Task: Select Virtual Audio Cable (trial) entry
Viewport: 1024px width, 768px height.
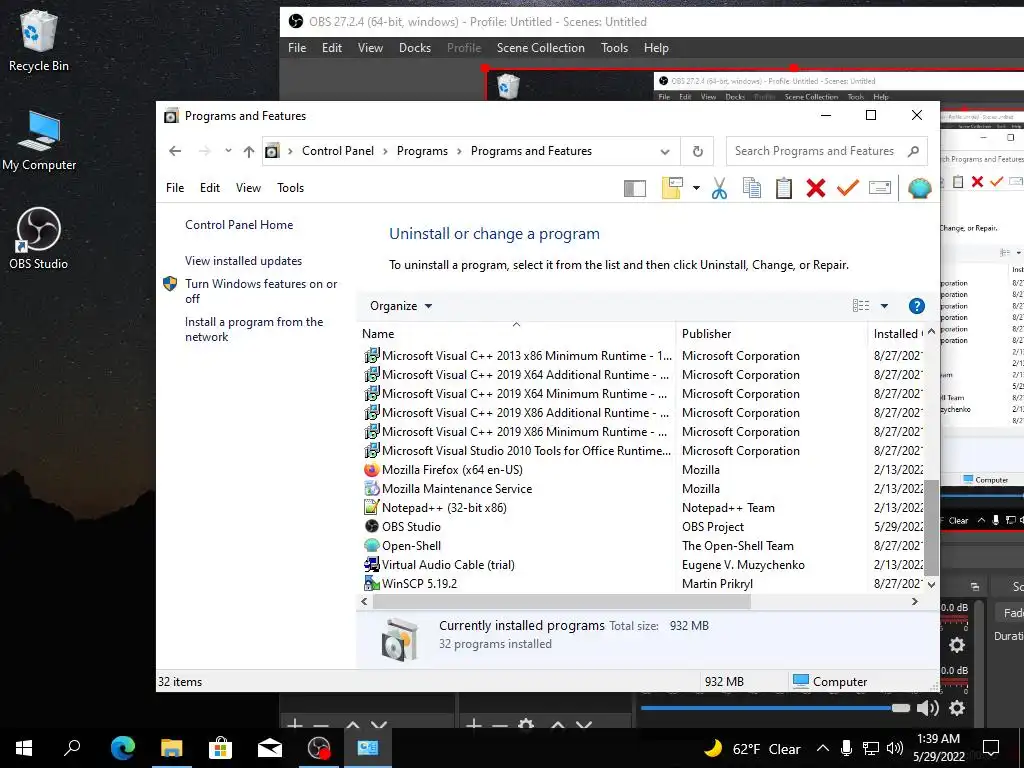Action: tap(448, 564)
